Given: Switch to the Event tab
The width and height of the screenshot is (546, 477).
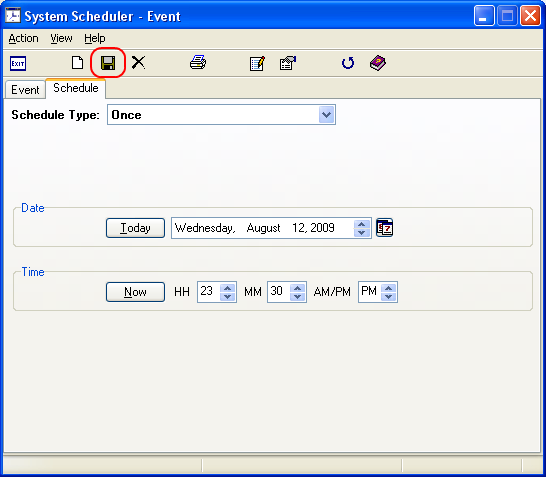Looking at the screenshot, I should point(25,90).
